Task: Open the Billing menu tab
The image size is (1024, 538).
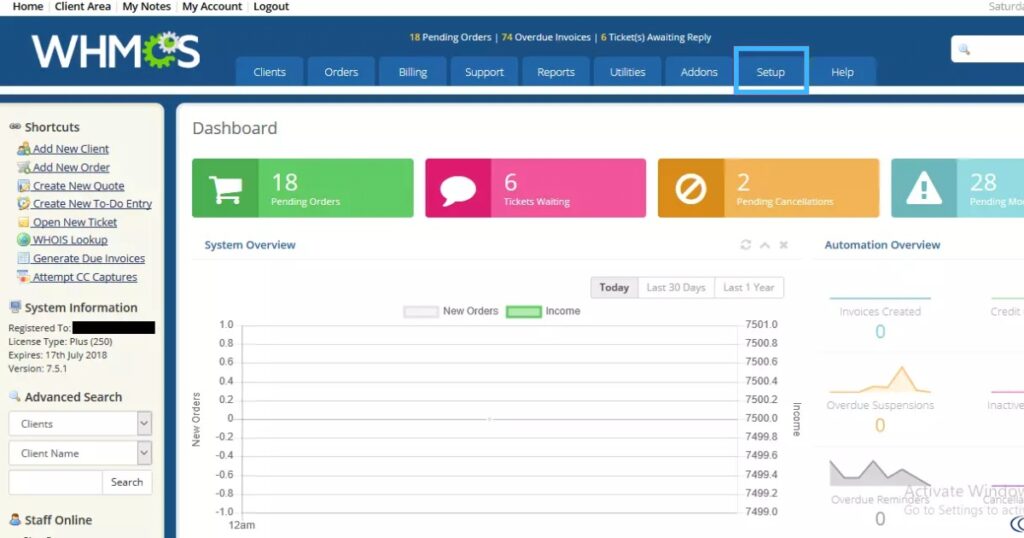Action: click(413, 72)
